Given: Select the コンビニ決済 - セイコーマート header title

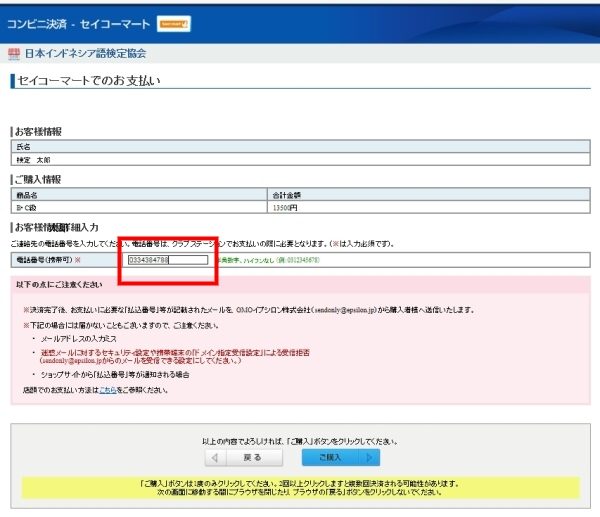Looking at the screenshot, I should tap(78, 24).
